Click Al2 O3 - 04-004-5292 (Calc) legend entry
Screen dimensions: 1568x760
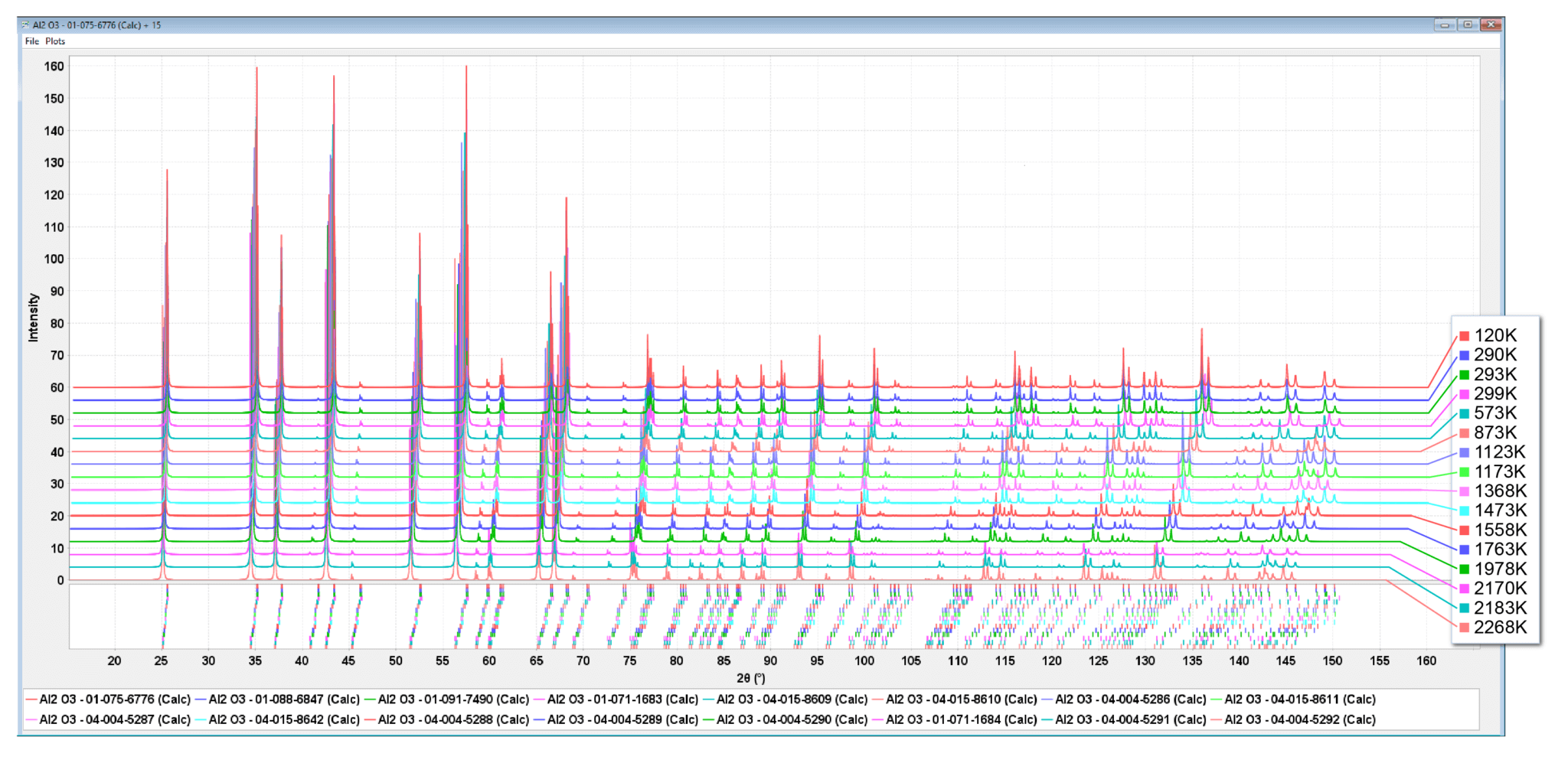tap(1299, 719)
